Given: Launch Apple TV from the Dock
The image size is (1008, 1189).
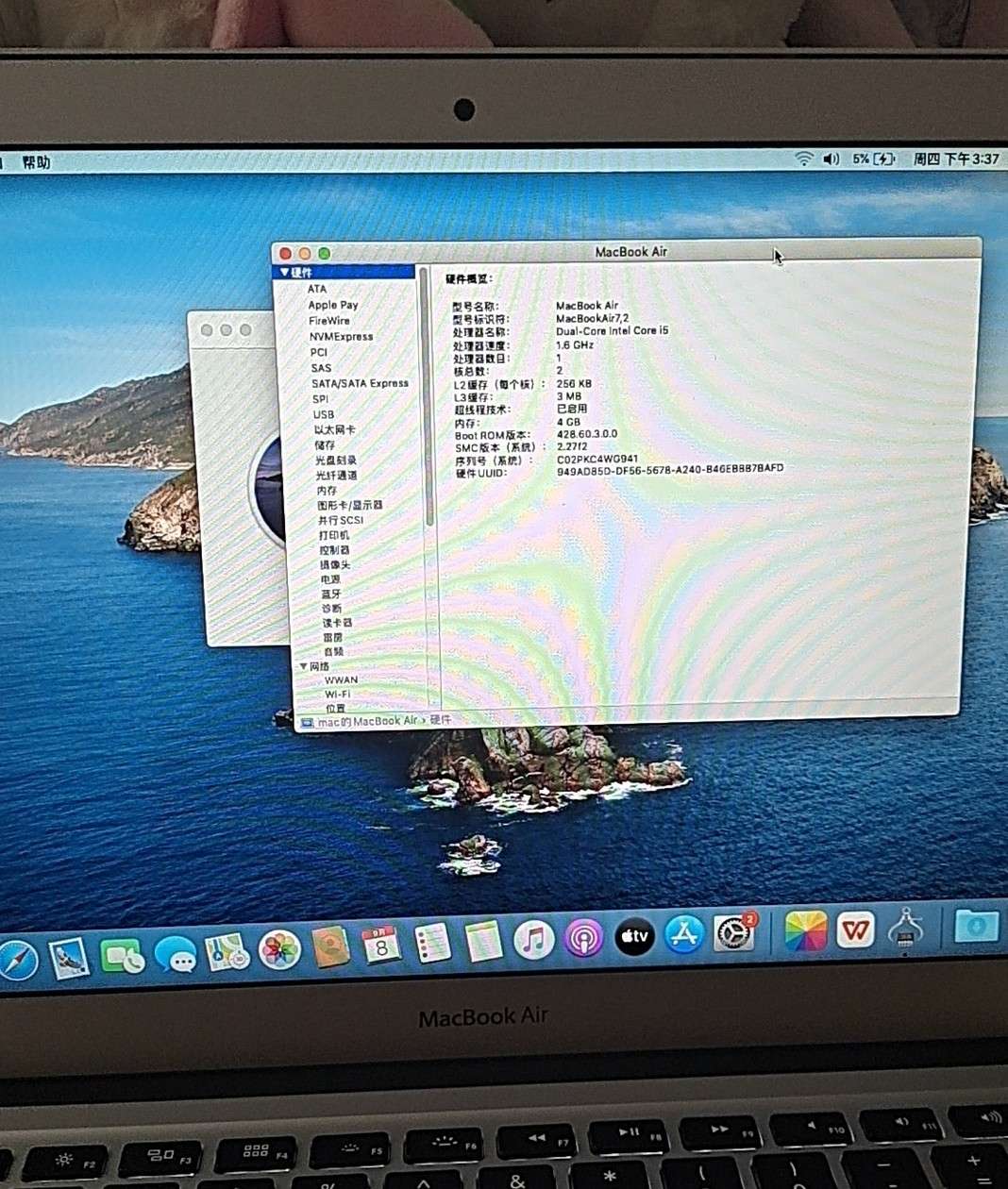Looking at the screenshot, I should click(634, 937).
